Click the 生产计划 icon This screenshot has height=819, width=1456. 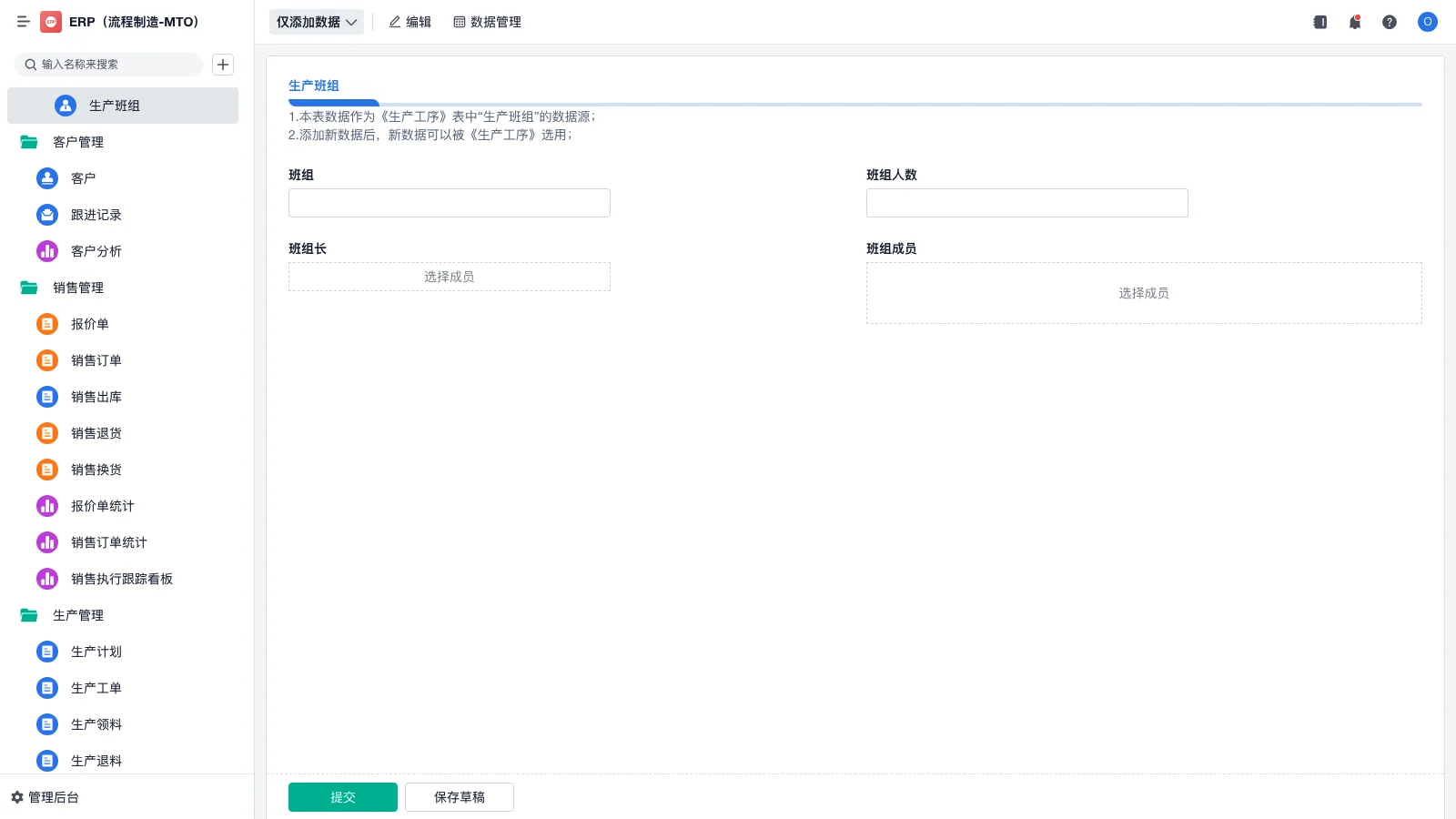click(47, 652)
